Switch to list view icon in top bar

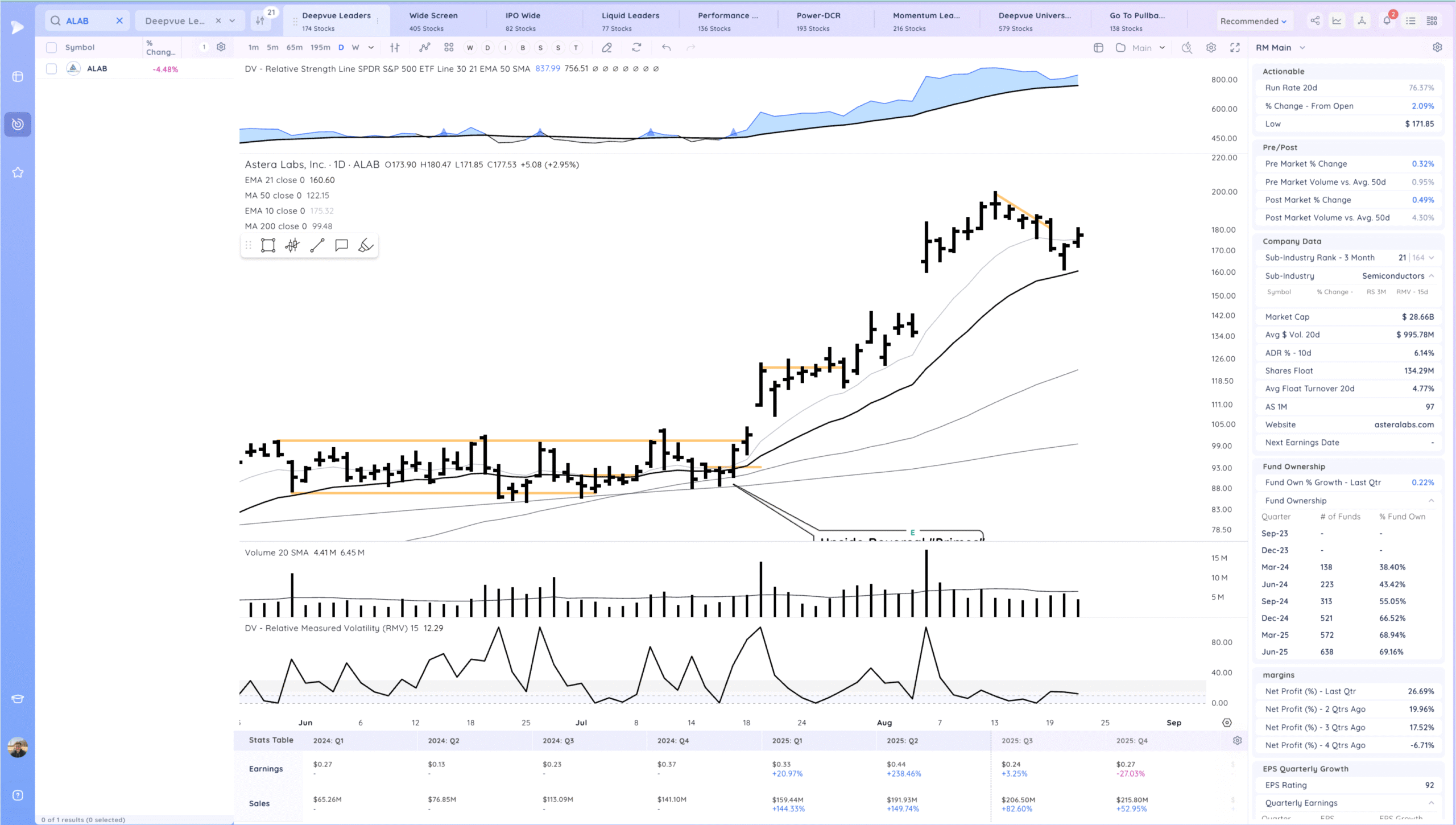[1410, 21]
